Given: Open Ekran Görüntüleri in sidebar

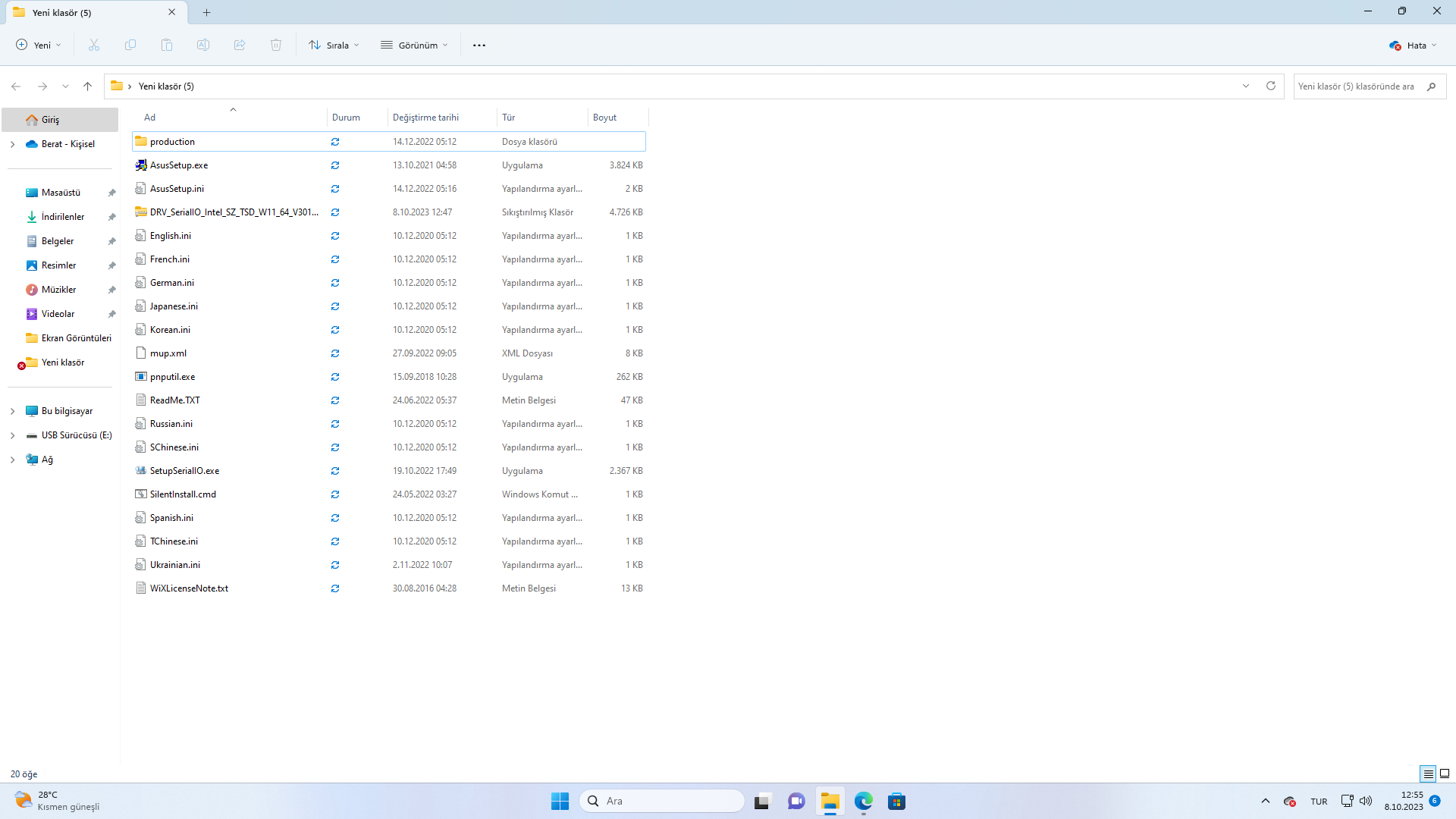Looking at the screenshot, I should tap(60, 338).
